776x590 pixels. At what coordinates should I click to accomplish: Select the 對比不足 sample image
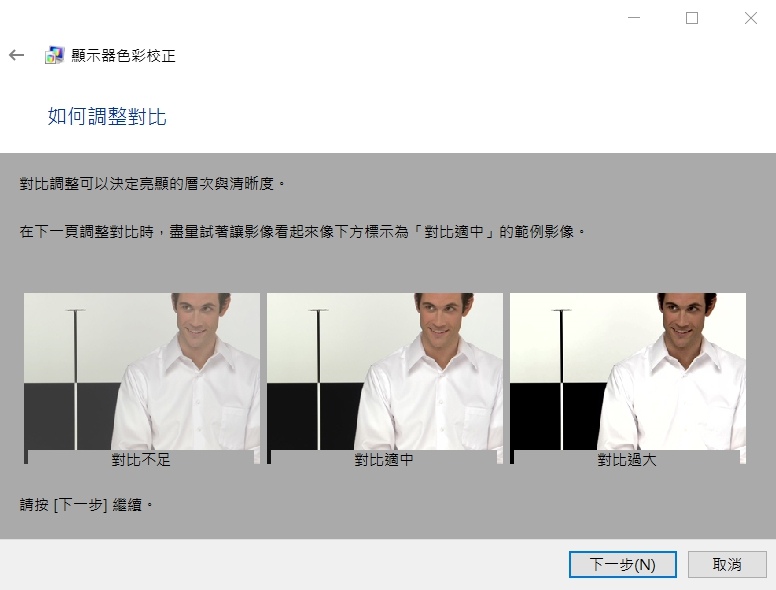pyautogui.click(x=142, y=371)
